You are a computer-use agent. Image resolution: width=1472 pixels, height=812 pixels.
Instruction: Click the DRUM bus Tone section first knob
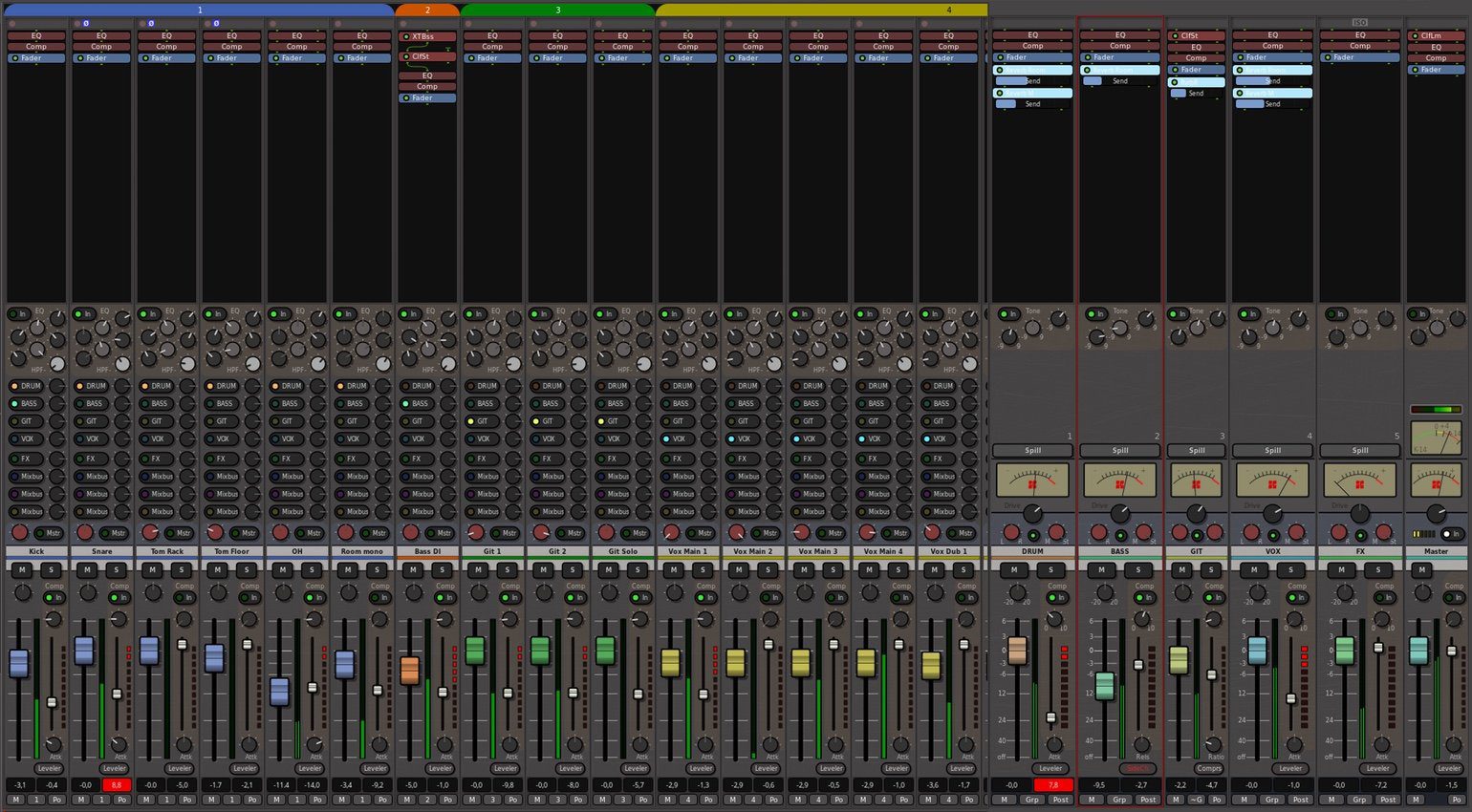click(x=1008, y=336)
